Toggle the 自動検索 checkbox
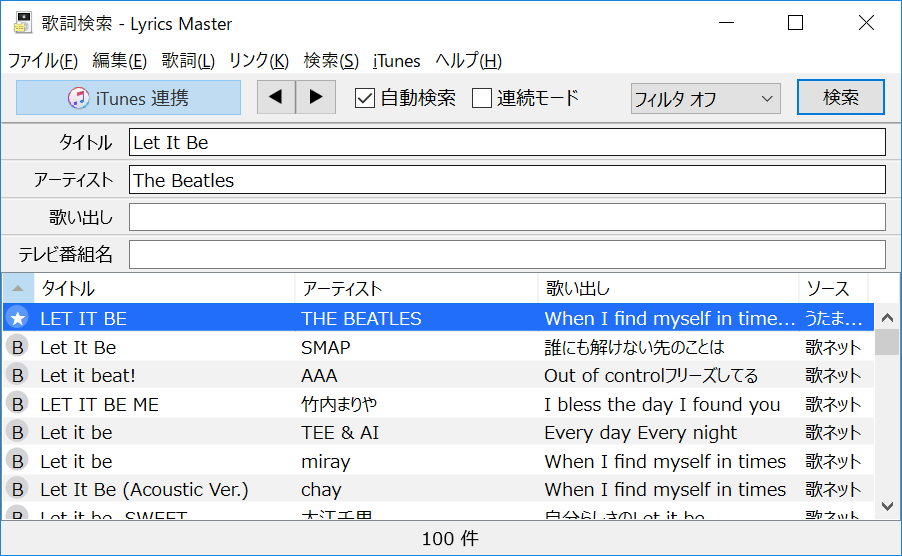Screen dimensions: 902x556 point(365,98)
